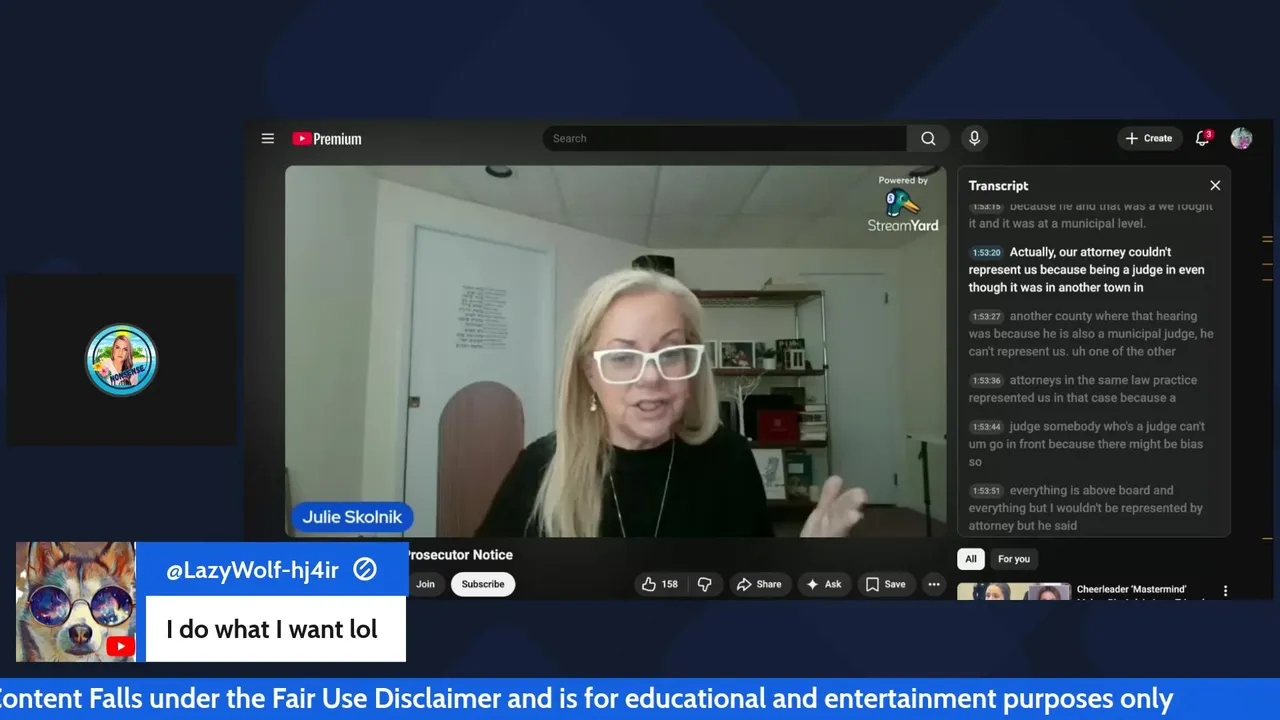
Task: Click the streamer's round profile avatar on the left
Action: (122, 360)
